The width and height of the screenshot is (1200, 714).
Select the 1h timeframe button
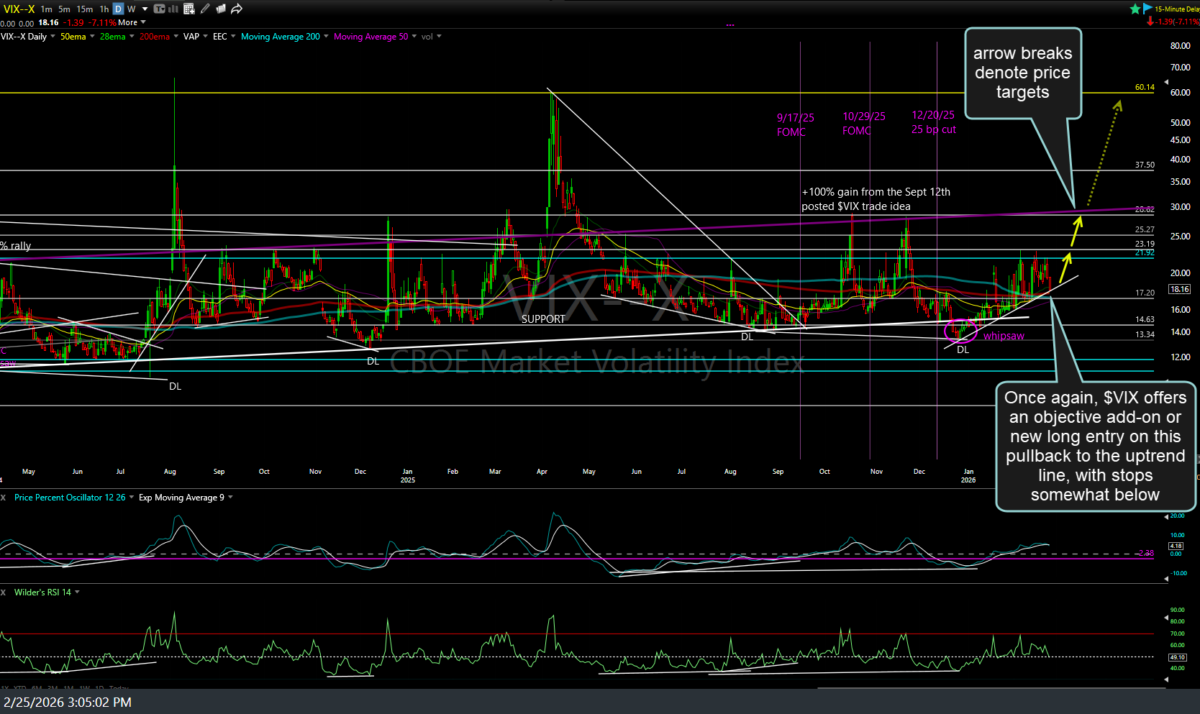103,8
